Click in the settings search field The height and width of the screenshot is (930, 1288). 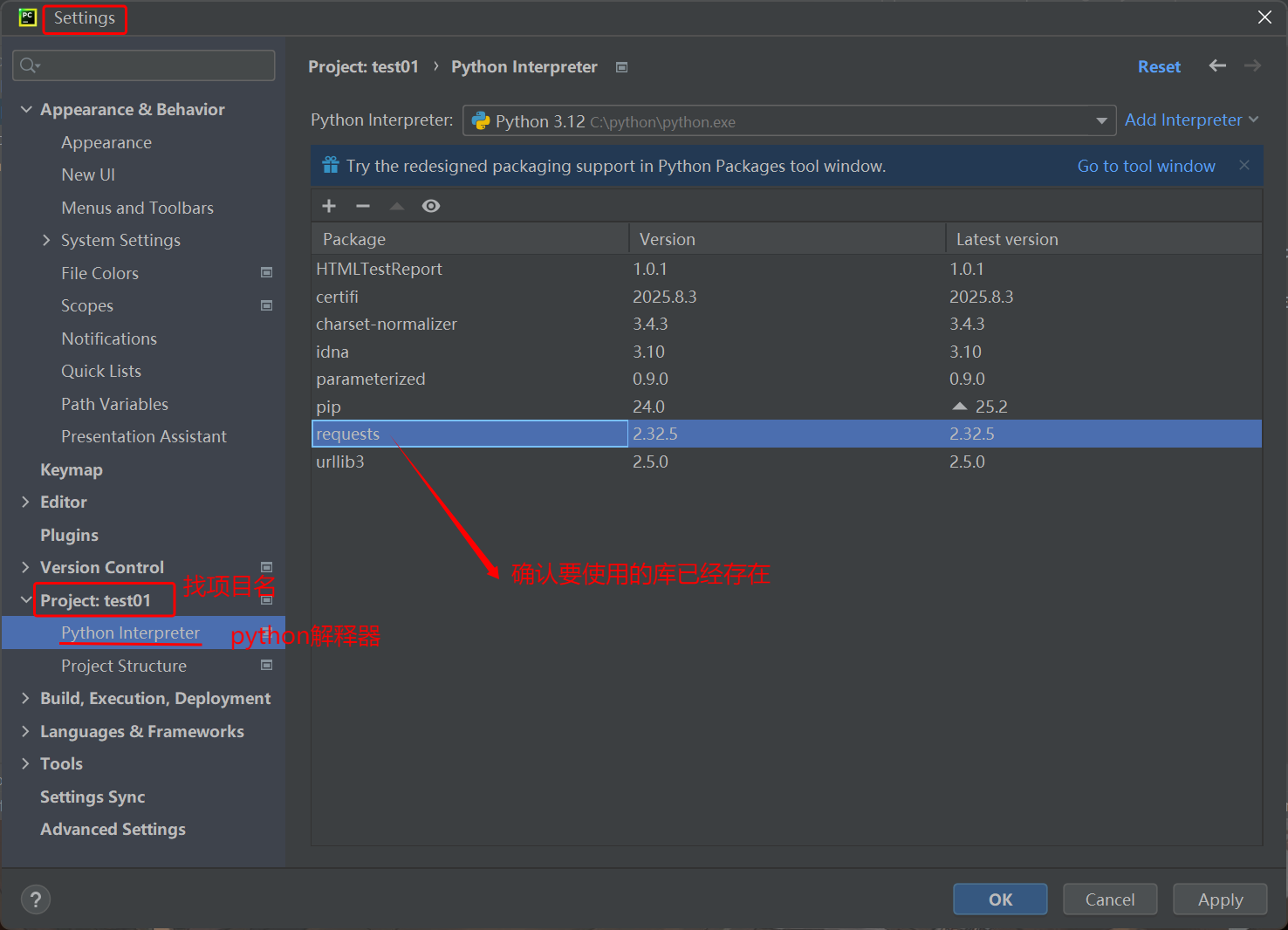click(x=144, y=65)
